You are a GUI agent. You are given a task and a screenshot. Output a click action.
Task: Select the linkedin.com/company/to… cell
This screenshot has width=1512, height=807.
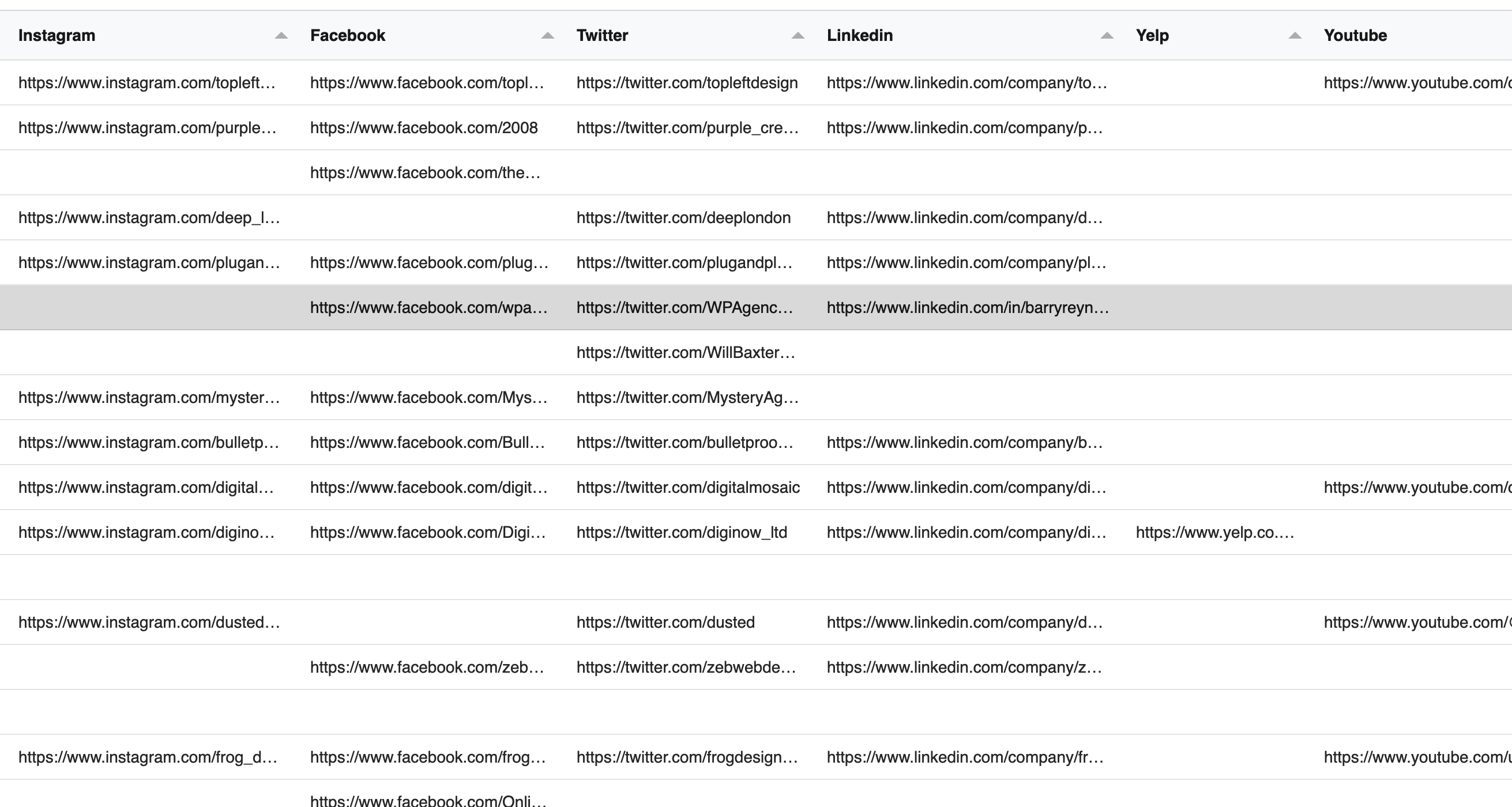(x=966, y=83)
